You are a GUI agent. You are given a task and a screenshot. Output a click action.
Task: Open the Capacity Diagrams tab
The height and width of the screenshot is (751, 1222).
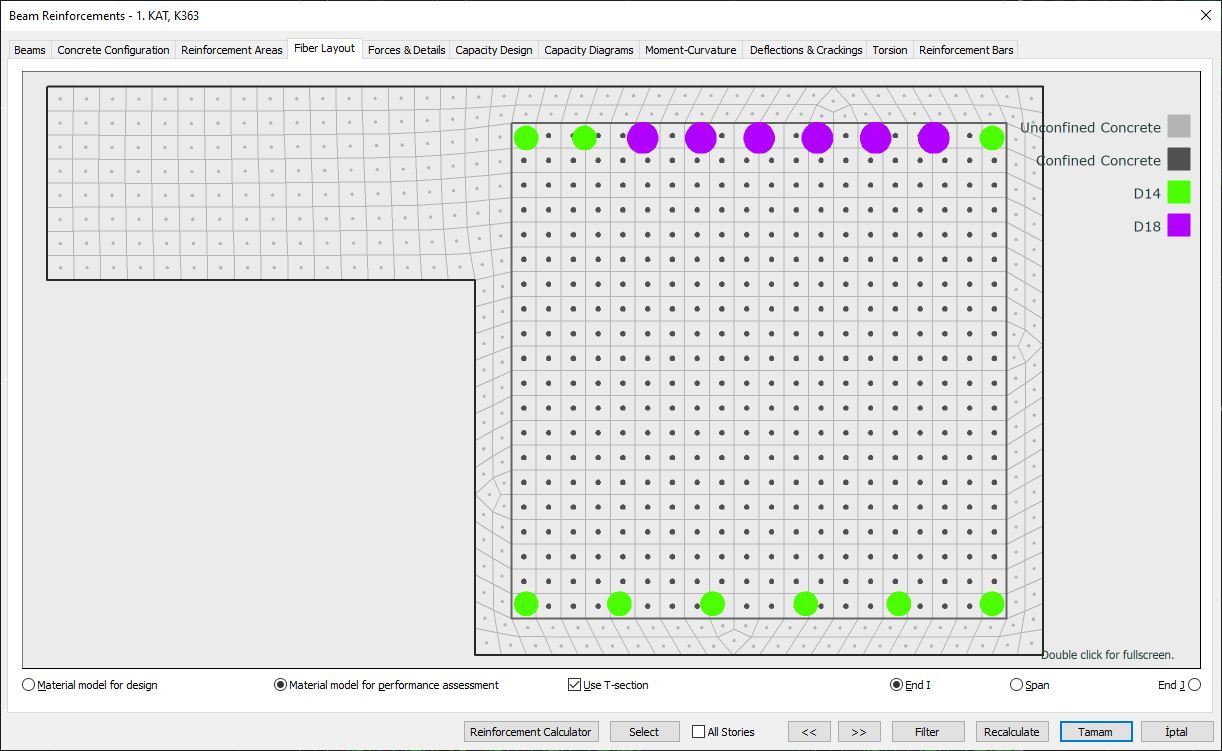pos(588,49)
